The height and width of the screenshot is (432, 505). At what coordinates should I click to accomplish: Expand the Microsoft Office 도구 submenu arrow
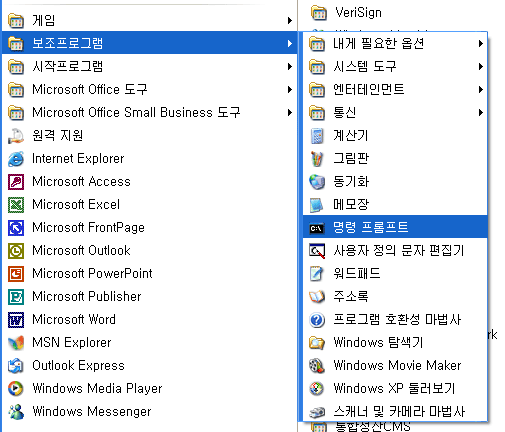point(290,90)
